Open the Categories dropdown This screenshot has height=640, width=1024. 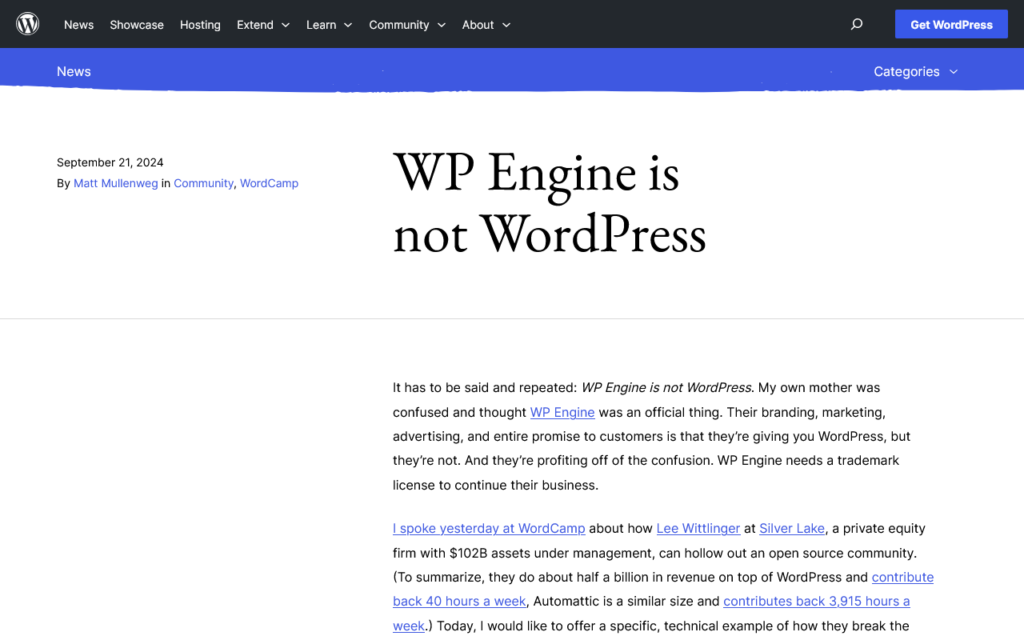916,71
